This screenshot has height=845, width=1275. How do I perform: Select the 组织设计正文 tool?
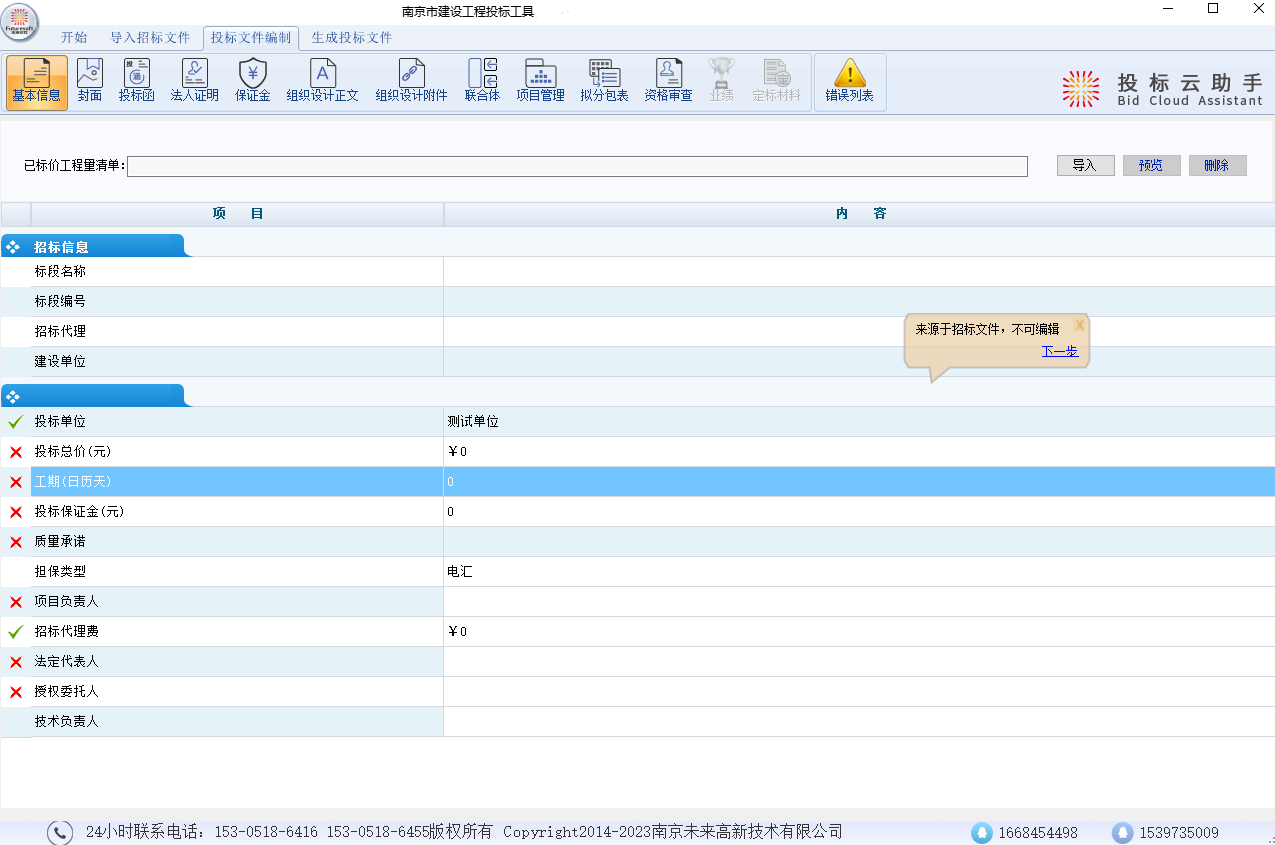[322, 82]
